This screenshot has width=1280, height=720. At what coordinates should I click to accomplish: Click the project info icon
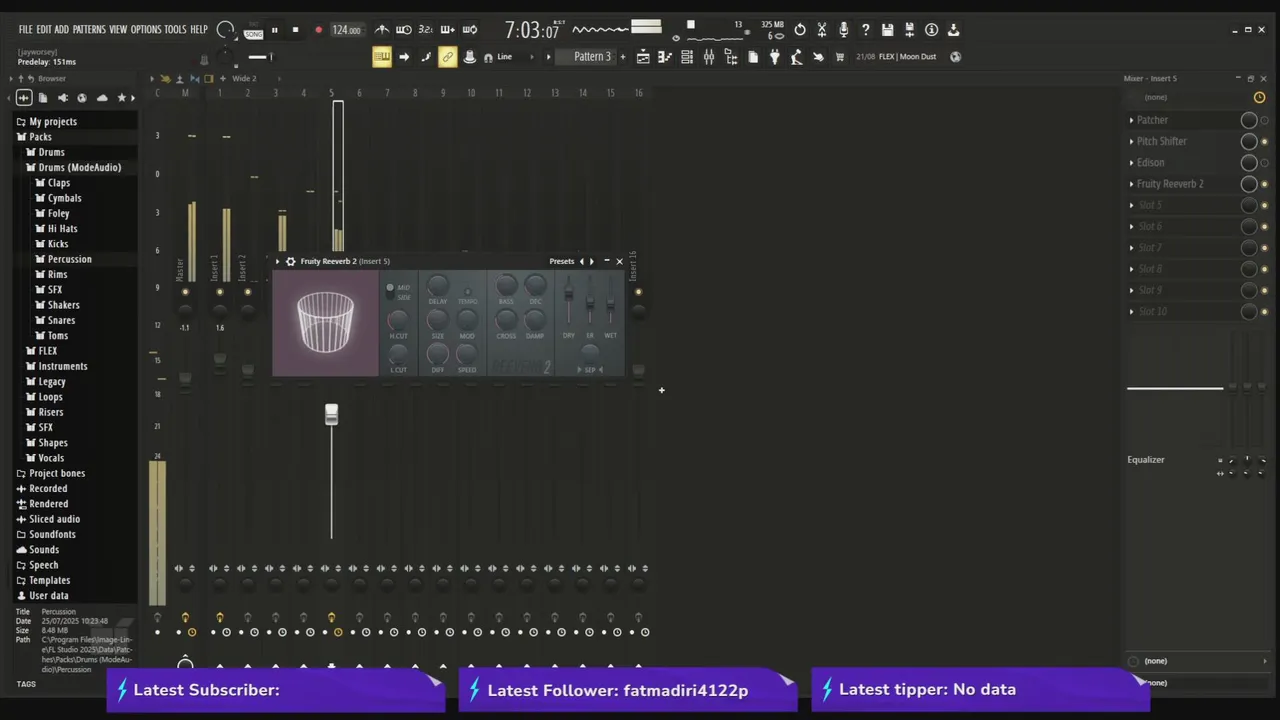931,30
